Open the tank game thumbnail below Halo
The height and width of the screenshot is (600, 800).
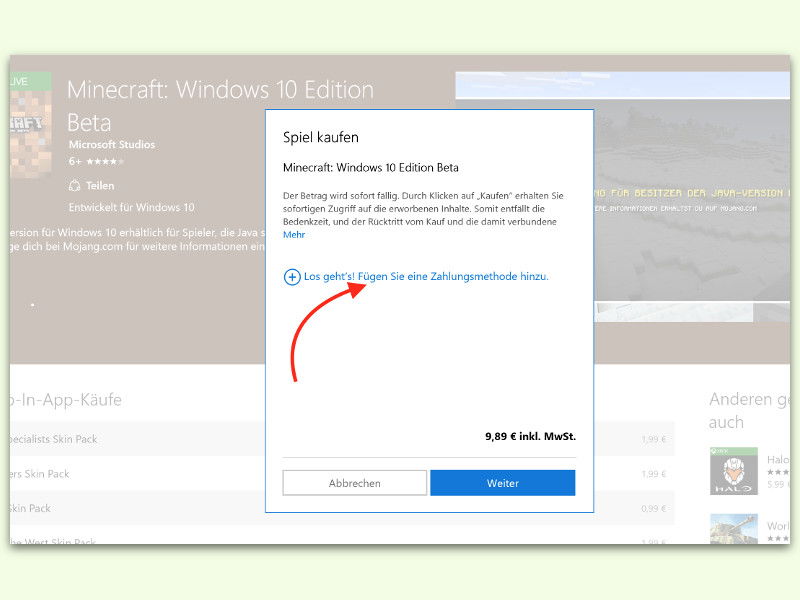point(734,529)
